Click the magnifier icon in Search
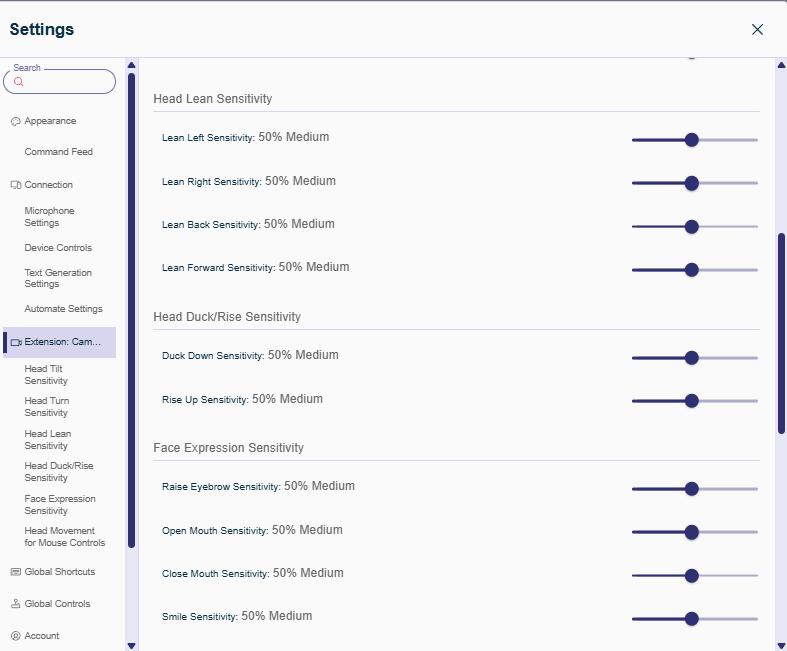Image resolution: width=787 pixels, height=651 pixels. pos(19,82)
